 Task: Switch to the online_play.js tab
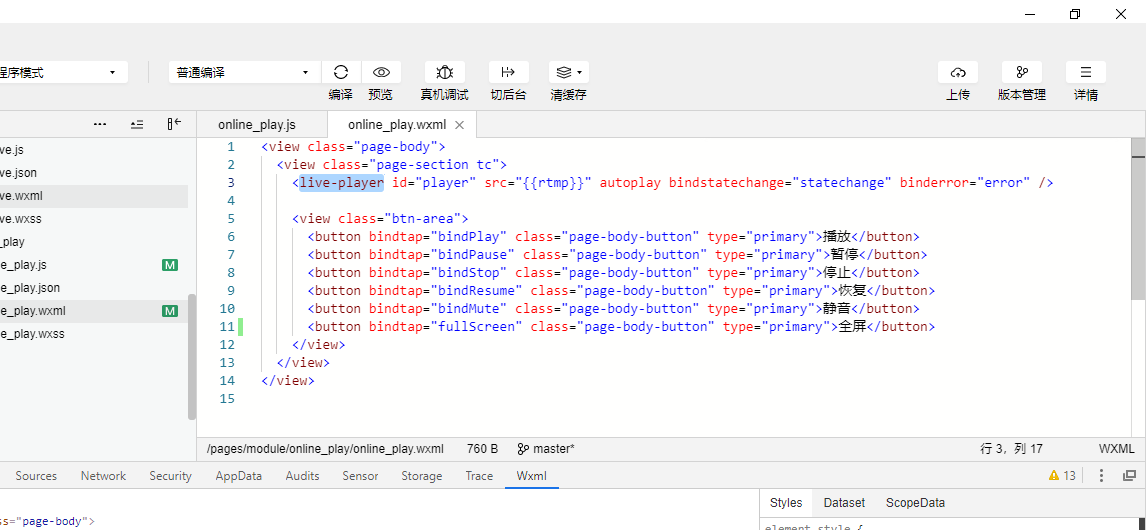257,125
